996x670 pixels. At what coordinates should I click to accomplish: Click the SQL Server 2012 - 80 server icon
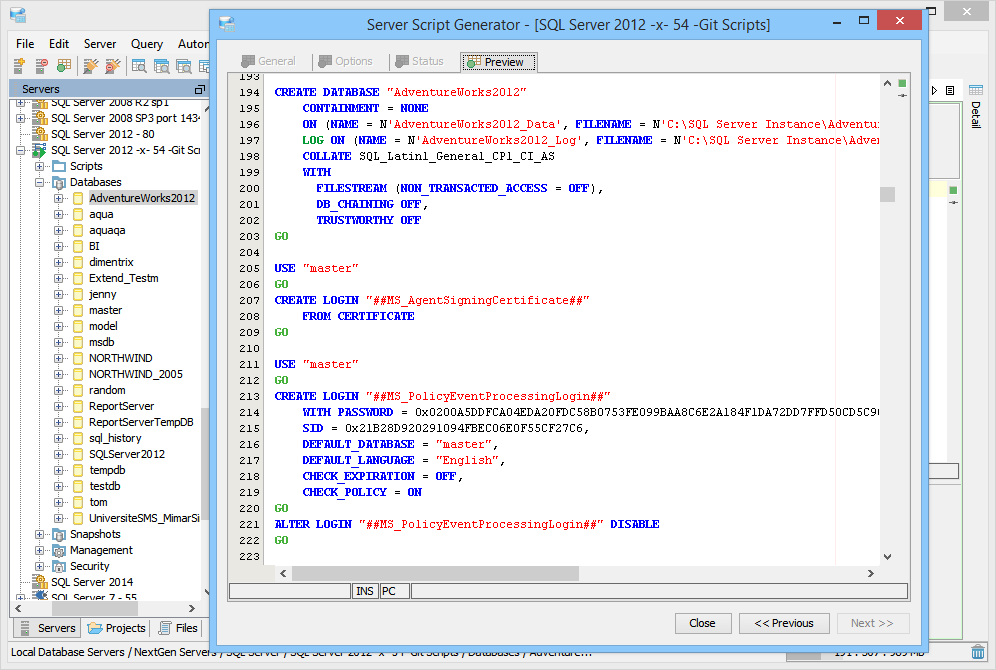click(x=40, y=134)
